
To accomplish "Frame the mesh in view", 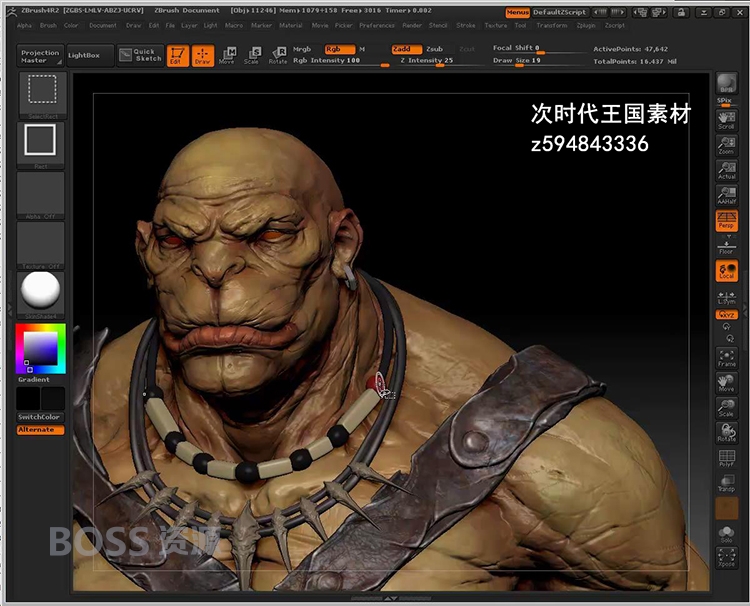I will tap(727, 358).
